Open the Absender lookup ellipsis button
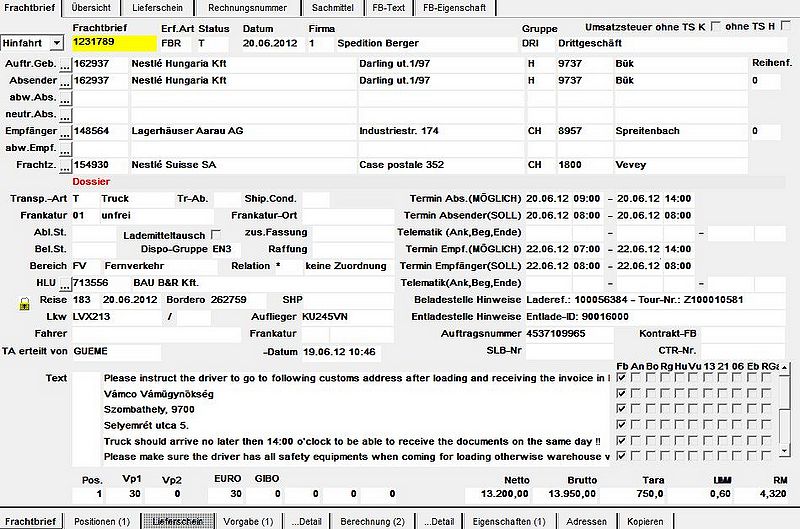This screenshot has width=800, height=529. coord(65,82)
